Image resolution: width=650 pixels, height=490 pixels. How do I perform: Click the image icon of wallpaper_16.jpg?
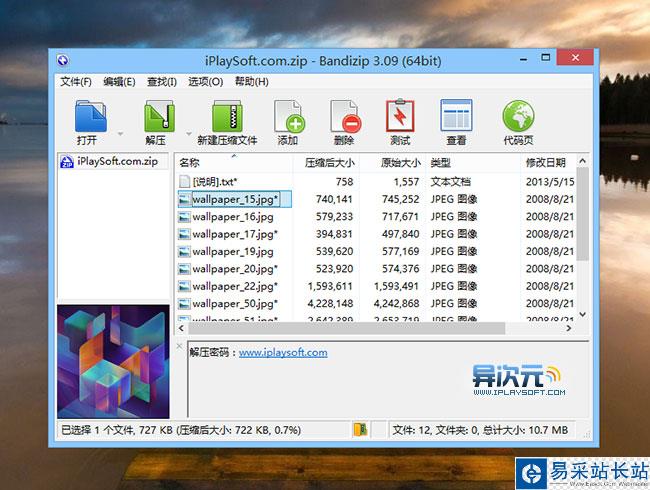tap(184, 217)
